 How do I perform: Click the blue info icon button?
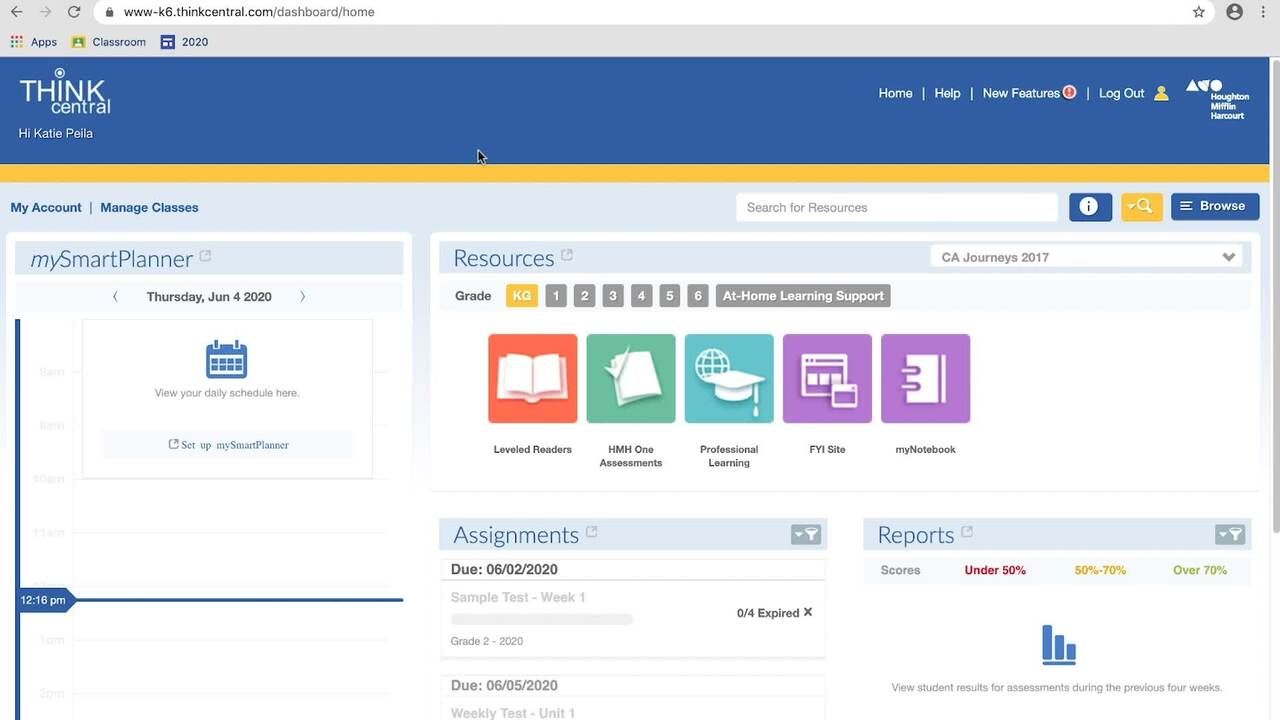pyautogui.click(x=1090, y=207)
